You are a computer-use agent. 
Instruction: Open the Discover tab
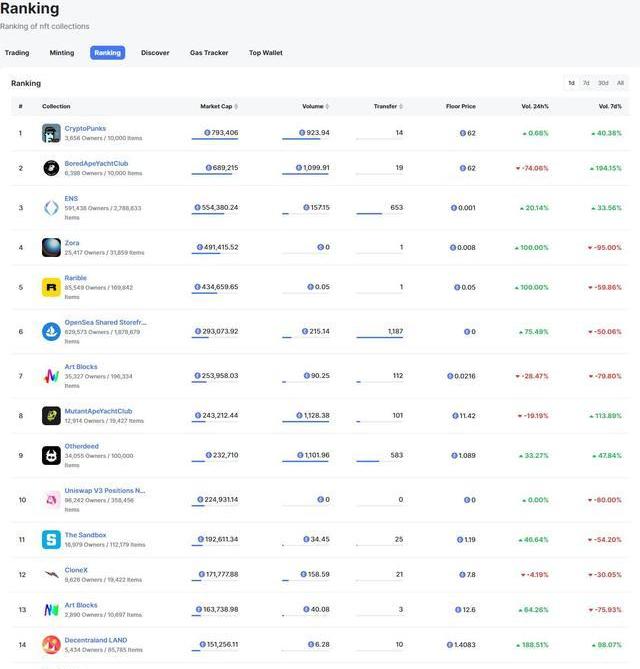point(155,53)
